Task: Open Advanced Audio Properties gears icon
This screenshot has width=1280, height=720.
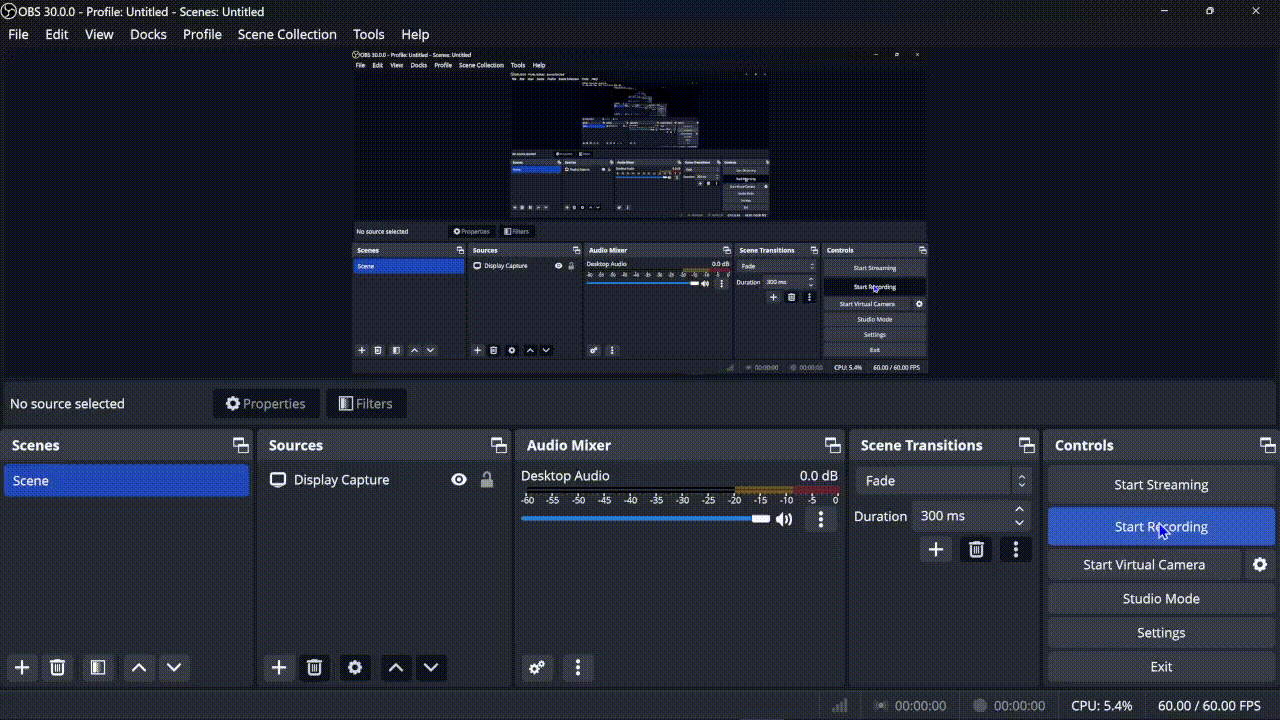Action: pyautogui.click(x=537, y=667)
